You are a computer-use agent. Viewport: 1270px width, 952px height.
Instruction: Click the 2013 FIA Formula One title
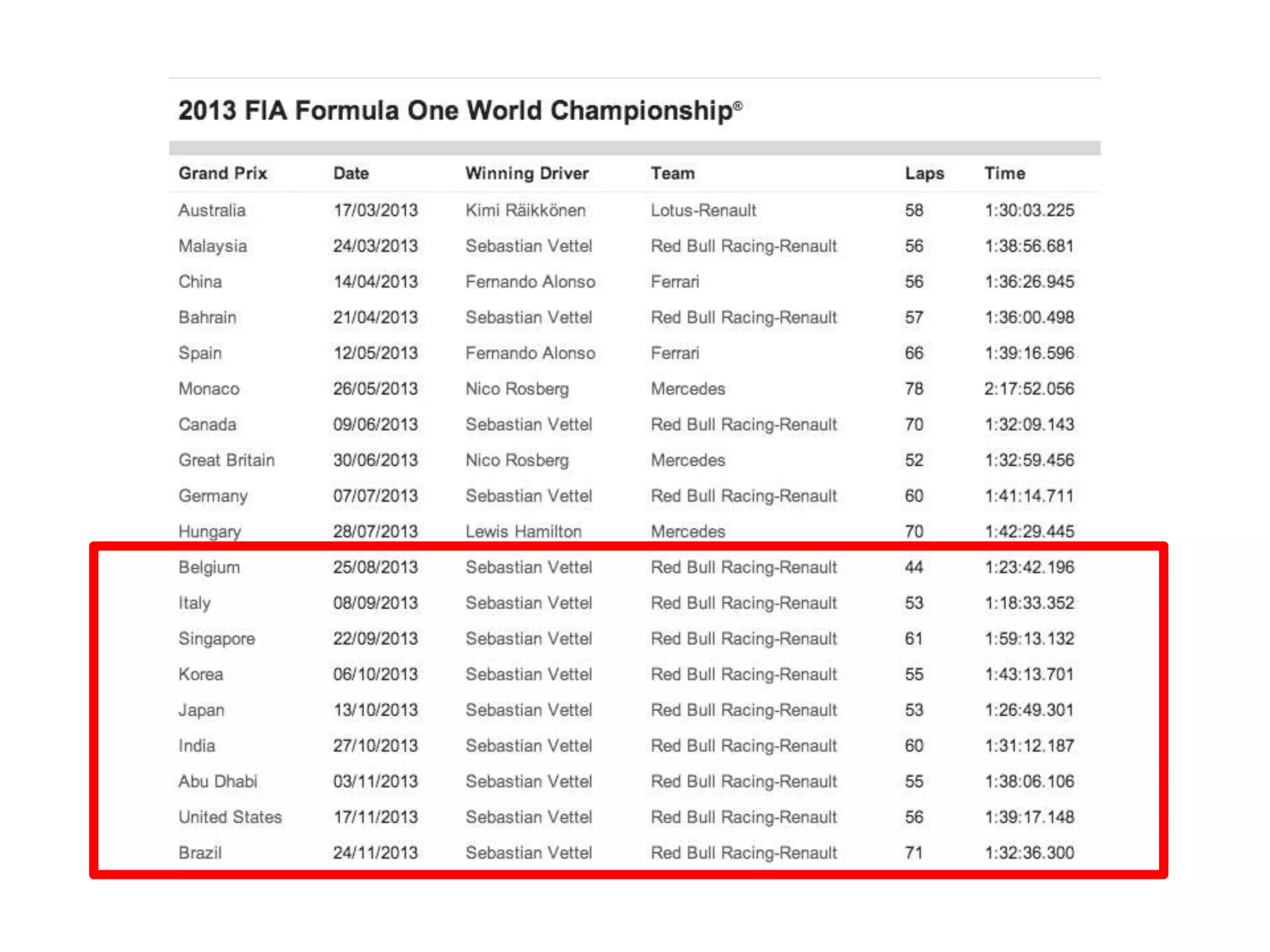pyautogui.click(x=460, y=110)
